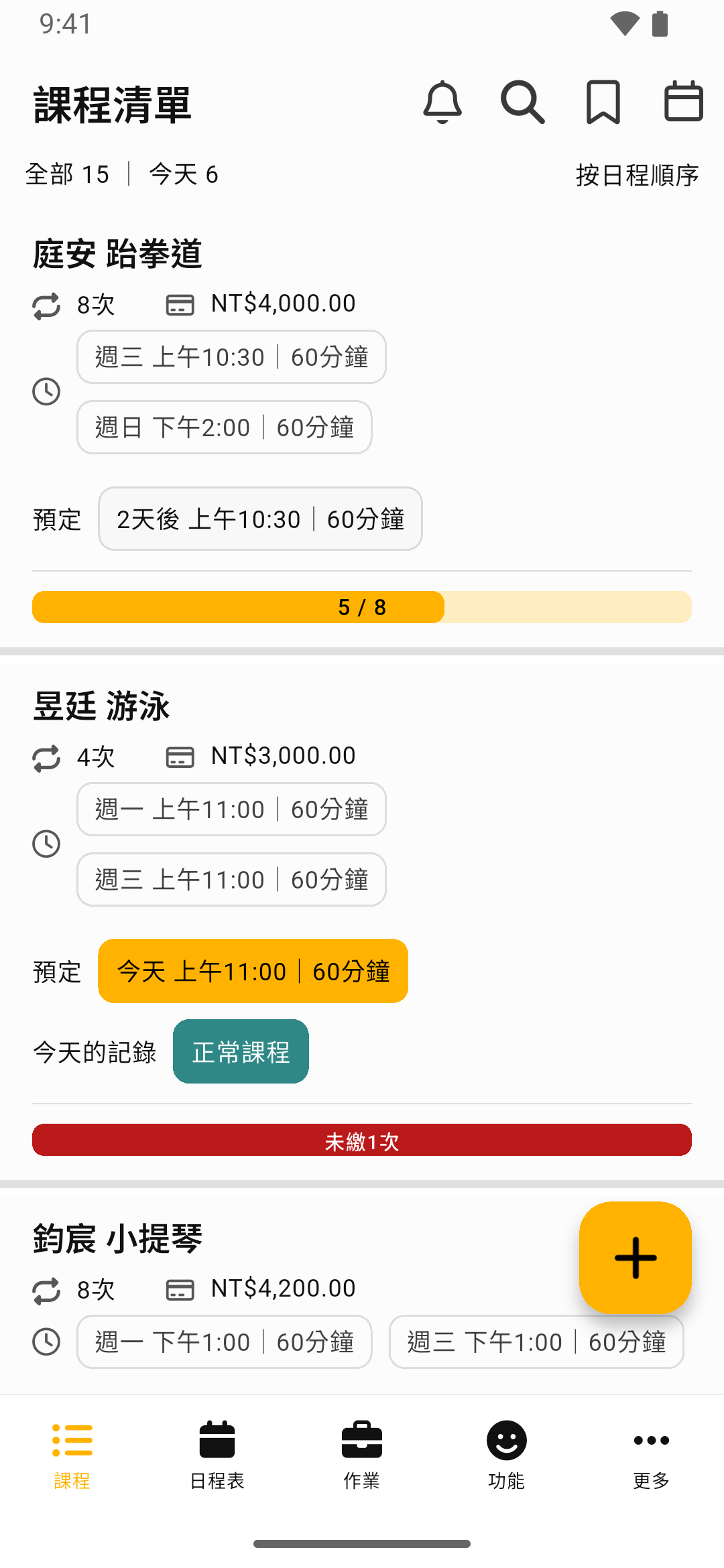The image size is (724, 1568).
Task: Open the notifications bell icon
Action: (x=442, y=103)
